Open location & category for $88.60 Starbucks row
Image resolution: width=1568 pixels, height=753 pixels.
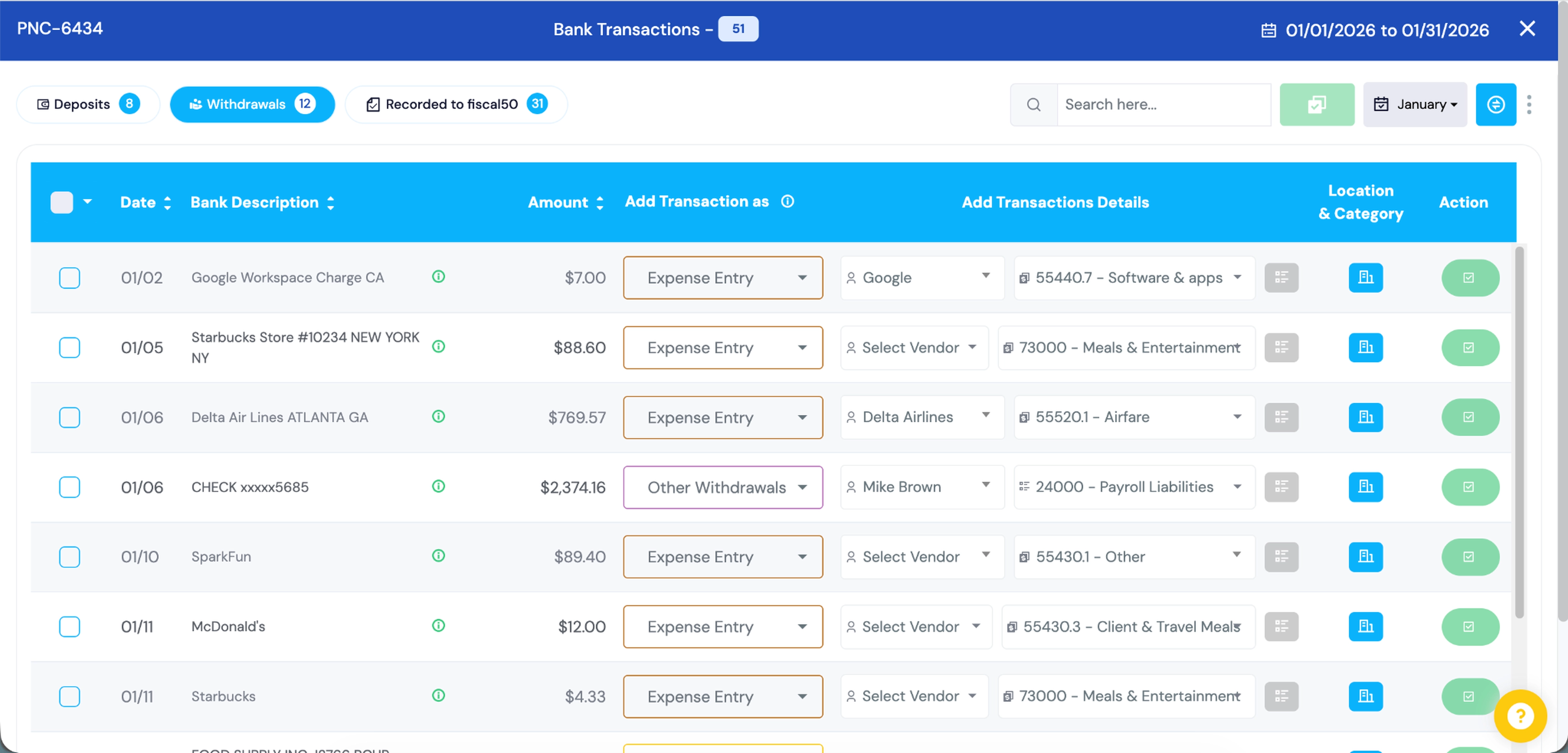click(1366, 348)
